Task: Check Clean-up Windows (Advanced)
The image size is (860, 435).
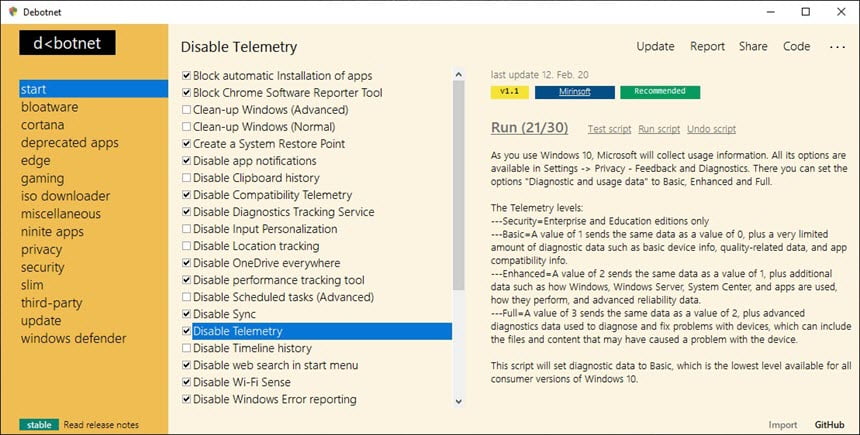Action: 186,110
